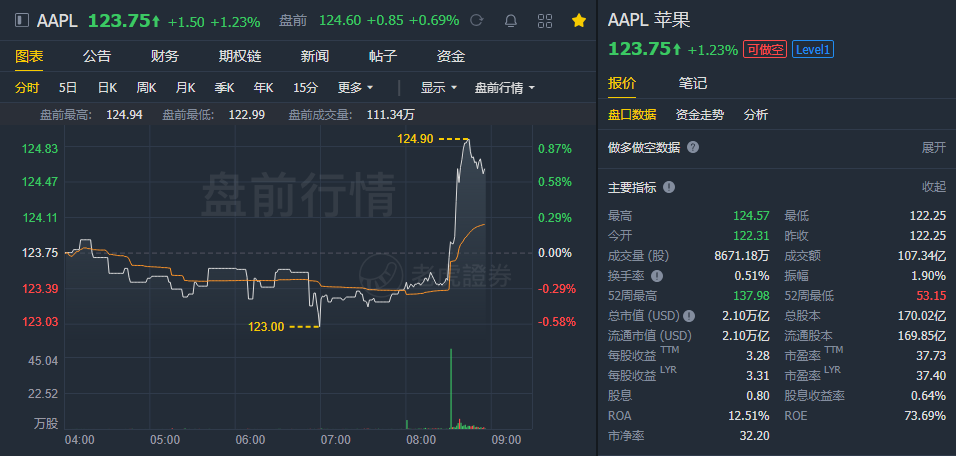This screenshot has height=456, width=956.
Task: Open the 笔记 notes tab
Action: pyautogui.click(x=692, y=83)
